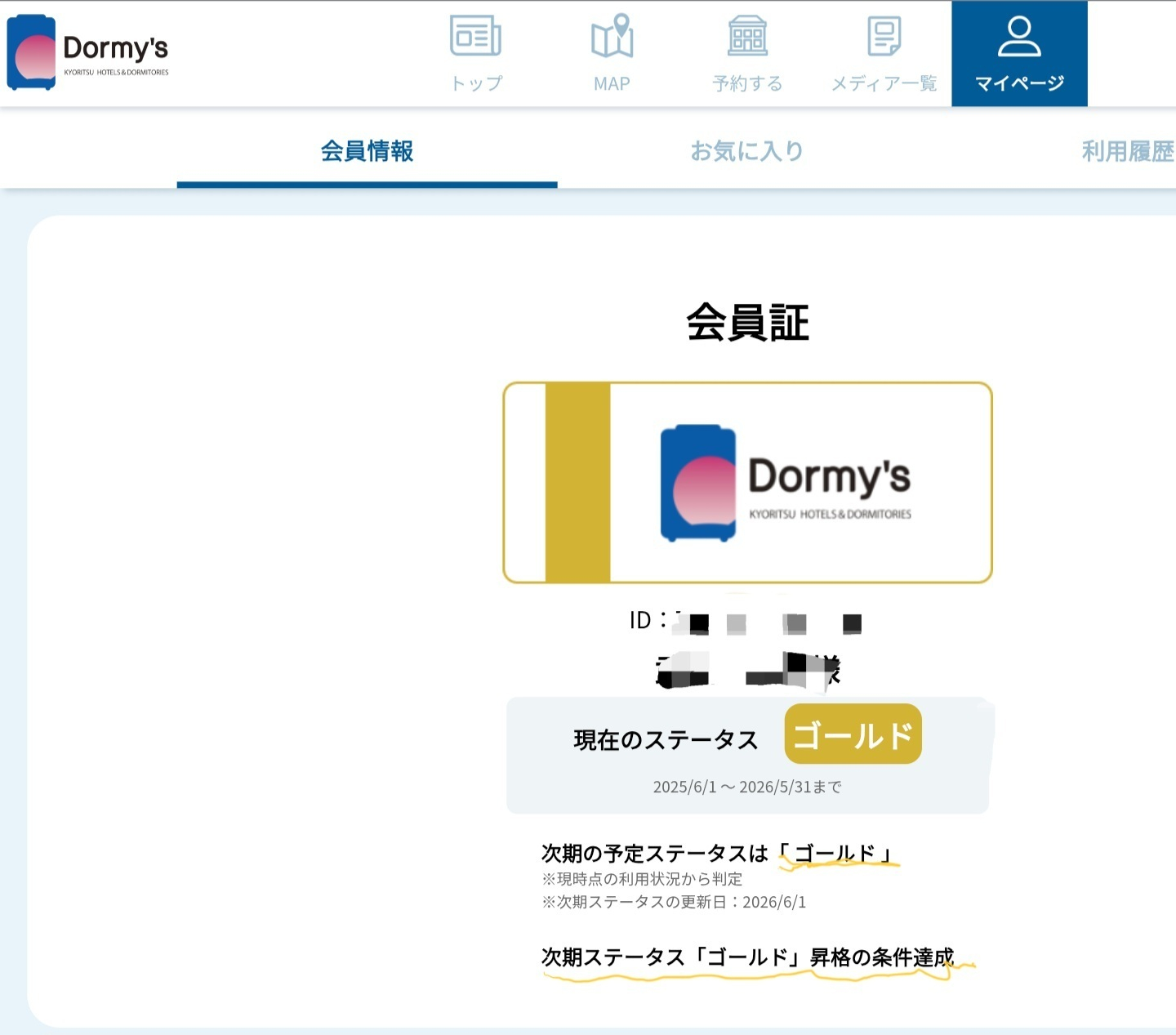Viewport: 1176px width, 1035px height.
Task: Click 次期の予定ステータスは「ゴールド」 line
Action: pos(717,854)
